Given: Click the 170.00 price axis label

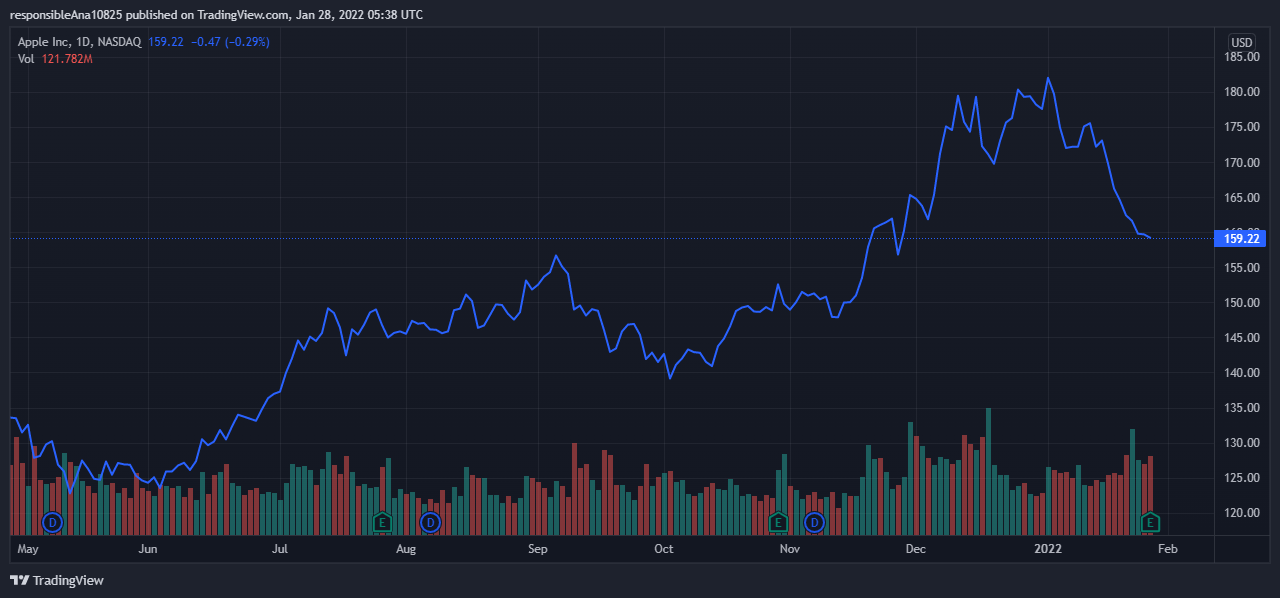Looking at the screenshot, I should coord(1241,162).
